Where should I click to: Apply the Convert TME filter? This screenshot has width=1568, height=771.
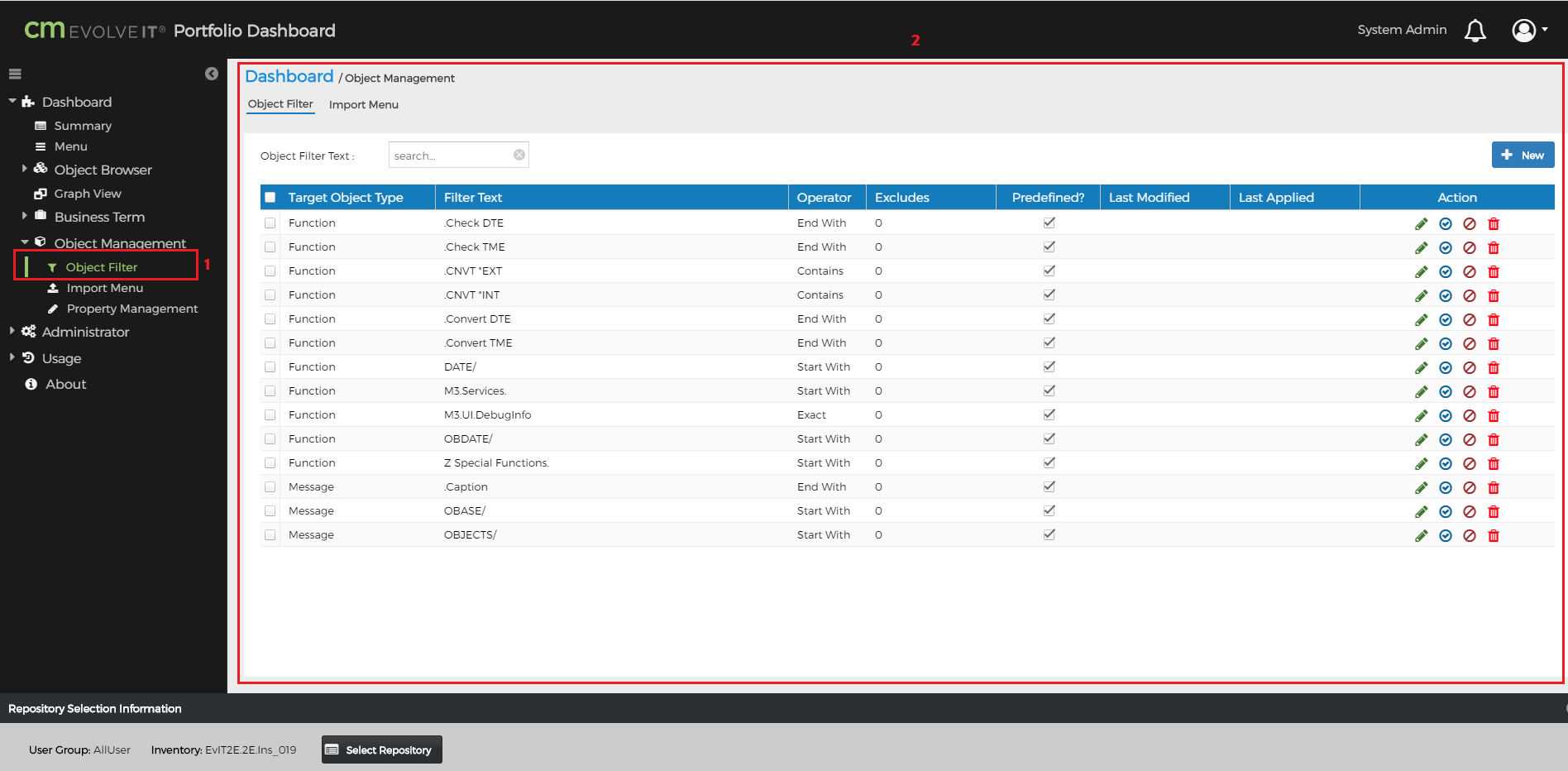point(1446,343)
